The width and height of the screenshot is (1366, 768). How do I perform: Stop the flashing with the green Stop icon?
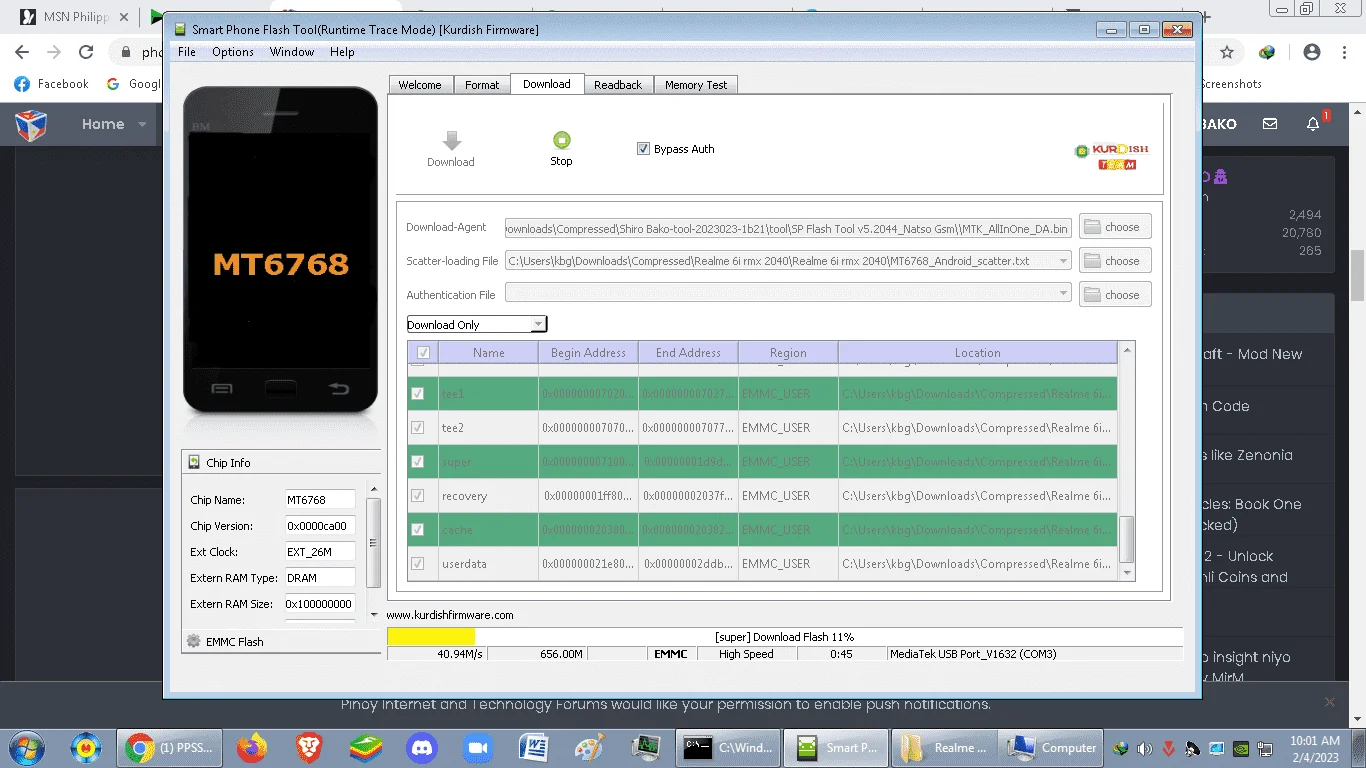pyautogui.click(x=561, y=140)
